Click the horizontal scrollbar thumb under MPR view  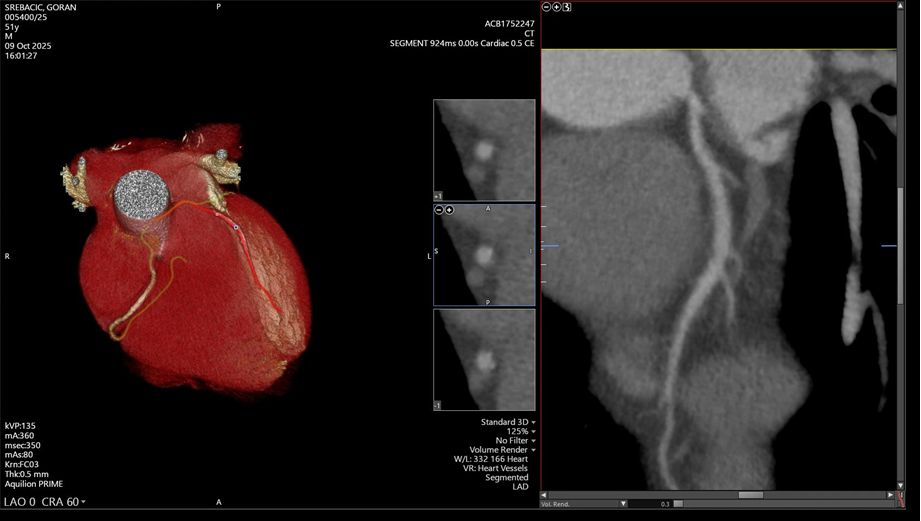point(751,495)
